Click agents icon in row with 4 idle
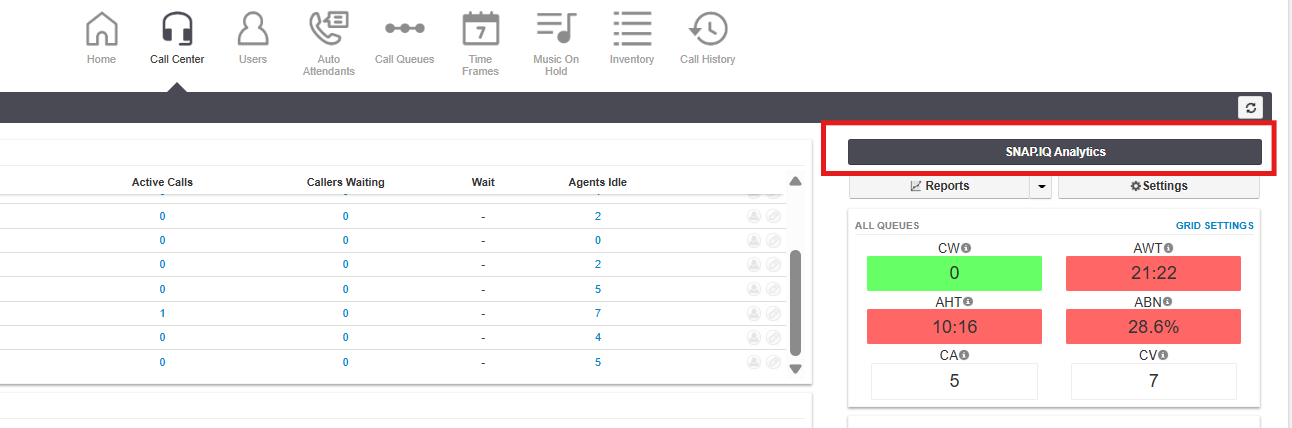The height and width of the screenshot is (428, 1292). [x=754, y=337]
